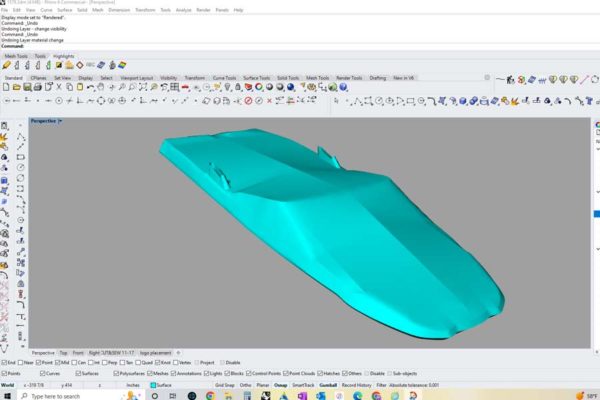Open the Perspective viewport title dropdown

pos(60,121)
